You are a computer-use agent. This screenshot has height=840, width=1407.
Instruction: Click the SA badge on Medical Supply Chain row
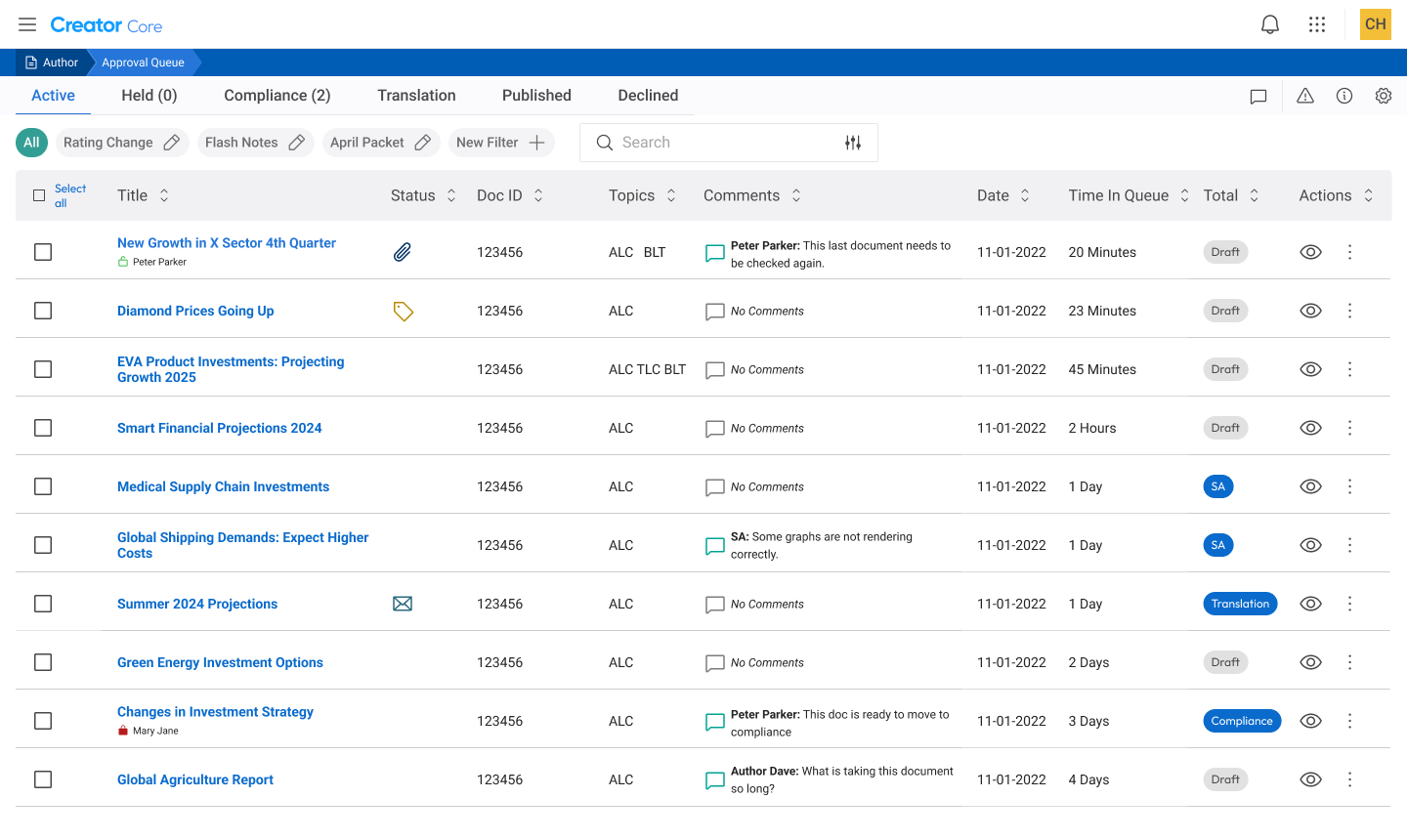(x=1217, y=486)
